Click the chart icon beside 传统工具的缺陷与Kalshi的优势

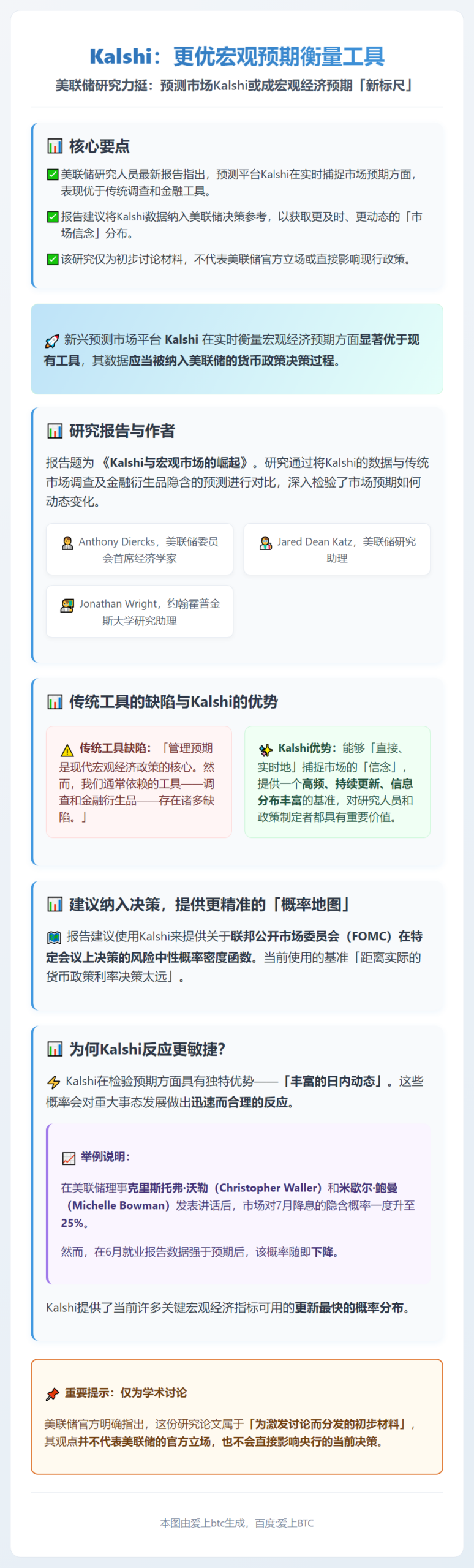[x=55, y=702]
